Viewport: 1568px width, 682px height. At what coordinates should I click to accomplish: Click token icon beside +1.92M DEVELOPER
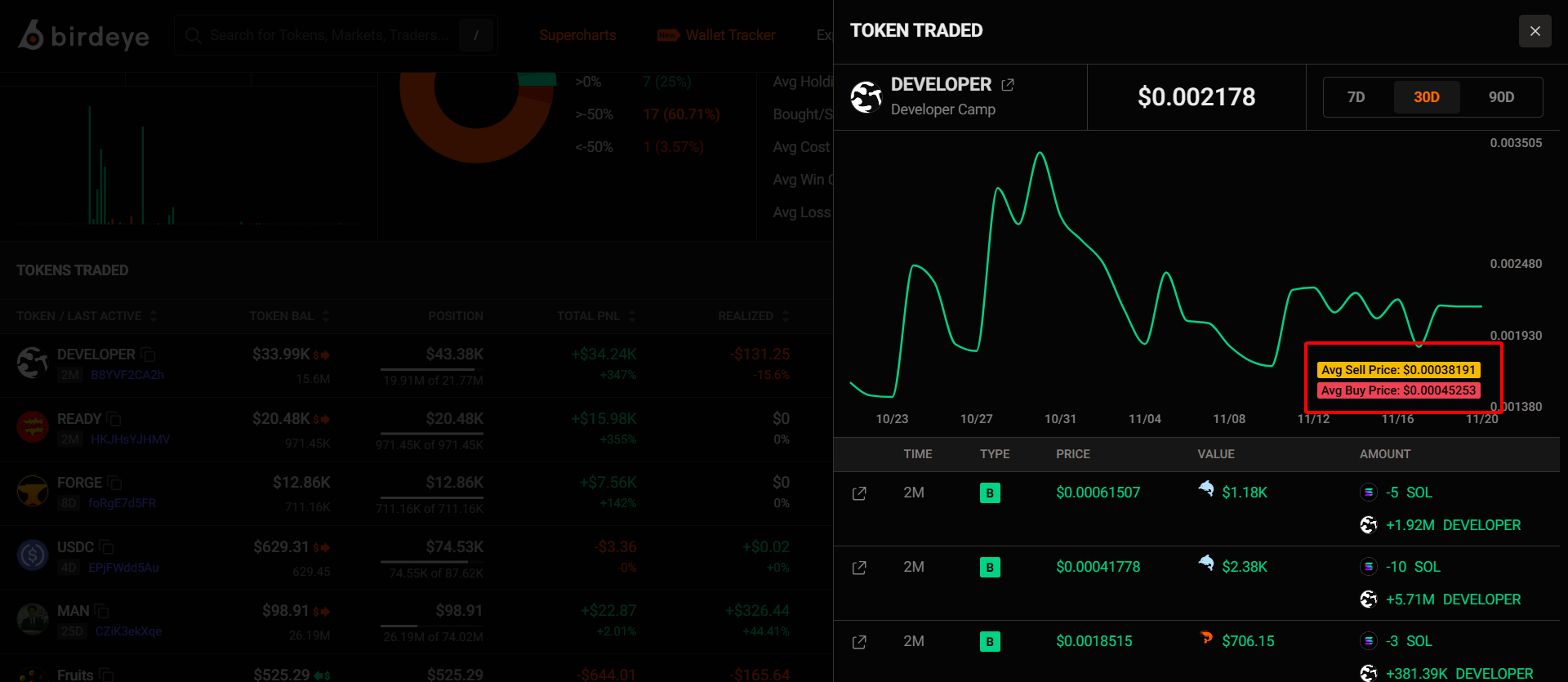(1369, 525)
